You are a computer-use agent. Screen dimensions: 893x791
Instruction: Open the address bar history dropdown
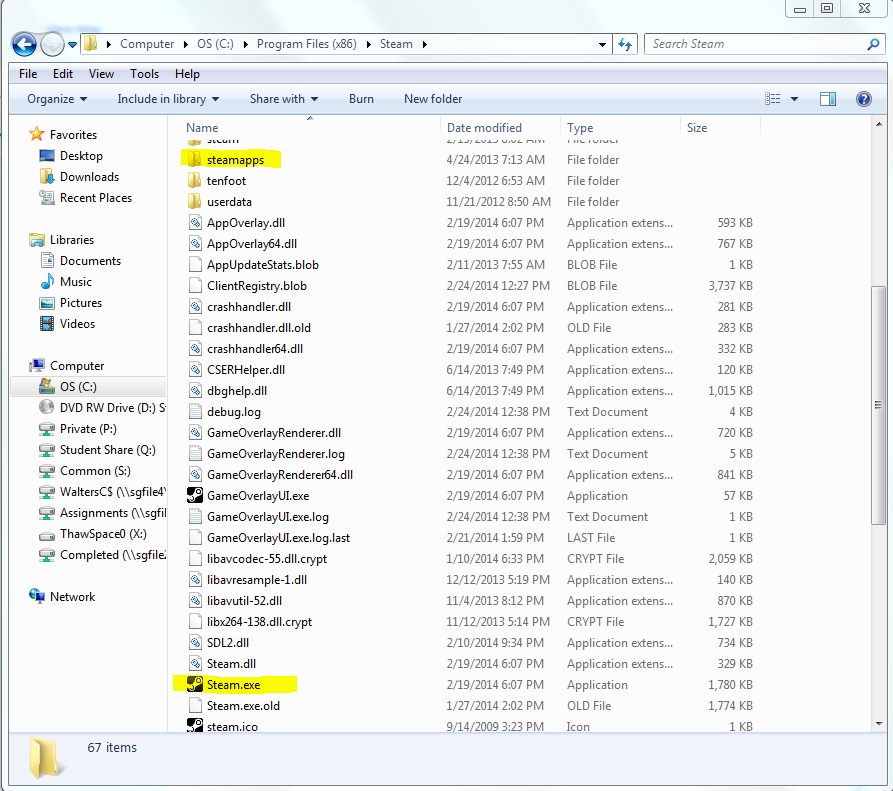coord(602,44)
